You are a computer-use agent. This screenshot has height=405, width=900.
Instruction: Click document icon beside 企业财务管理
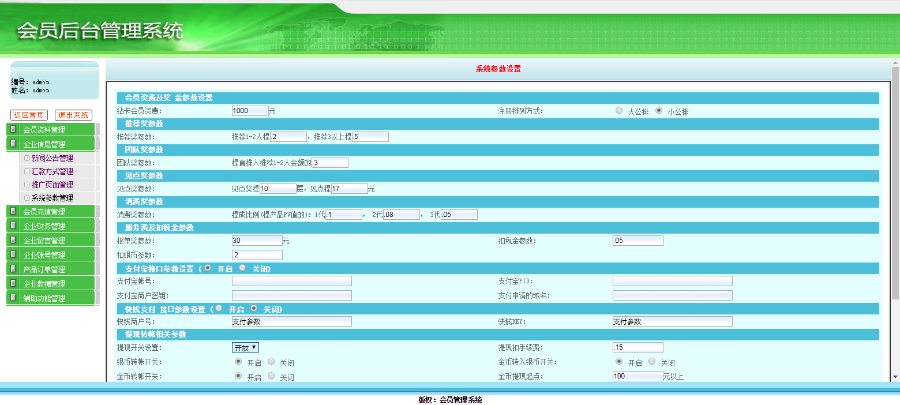tap(13, 225)
